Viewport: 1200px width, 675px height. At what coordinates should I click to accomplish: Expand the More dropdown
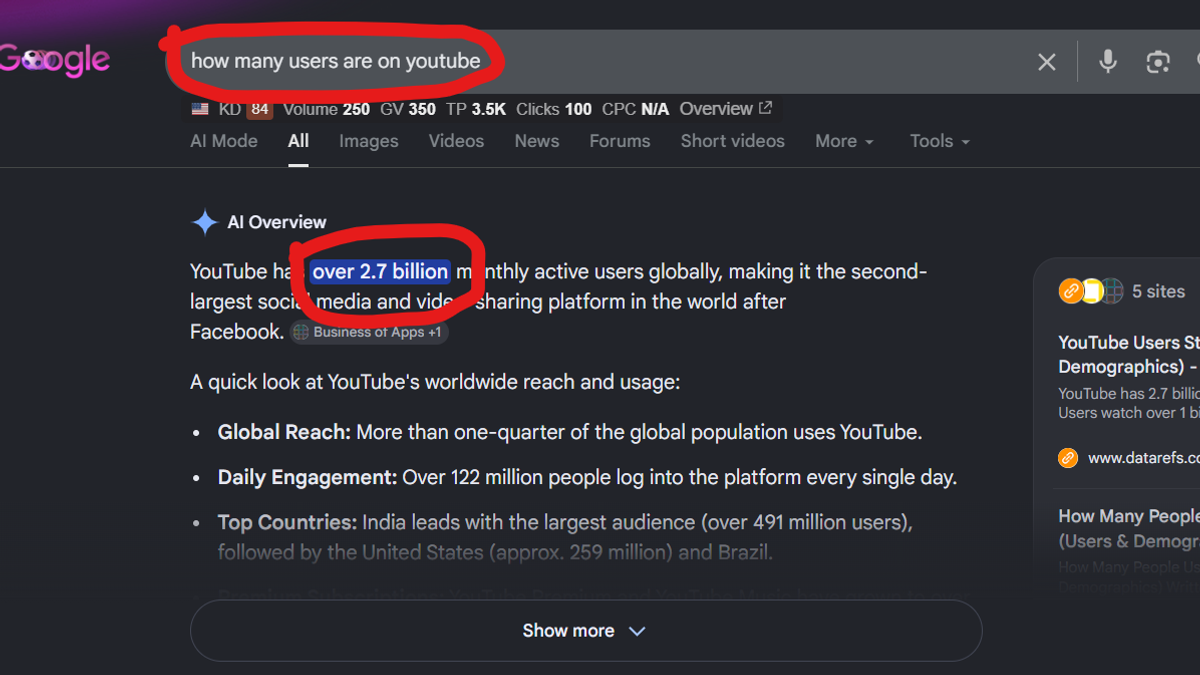pos(844,142)
